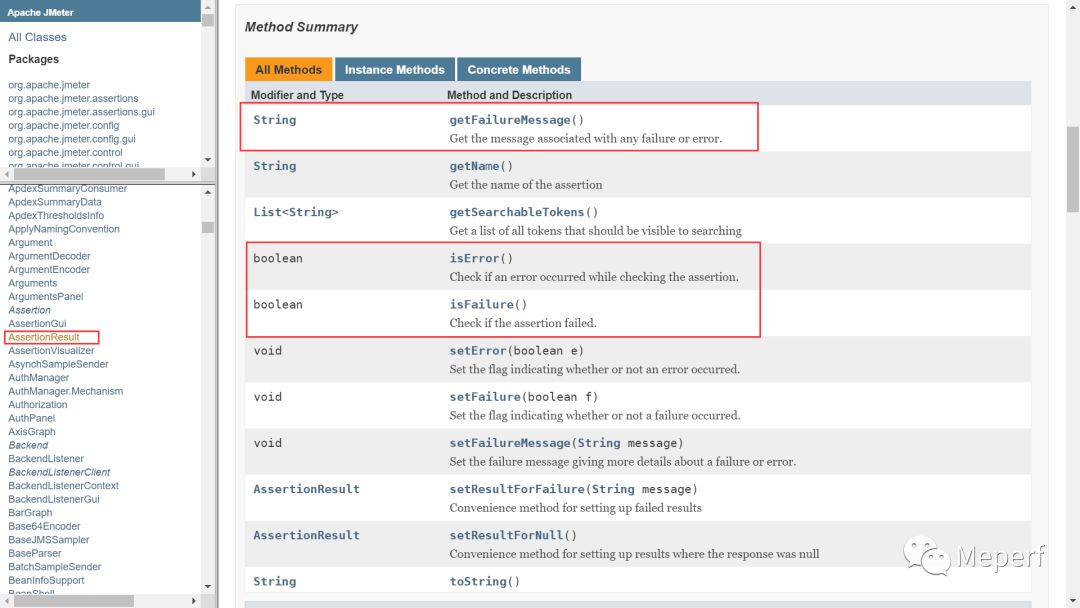Click the List return type link
Screen dimensions: 1080x608
point(266,213)
